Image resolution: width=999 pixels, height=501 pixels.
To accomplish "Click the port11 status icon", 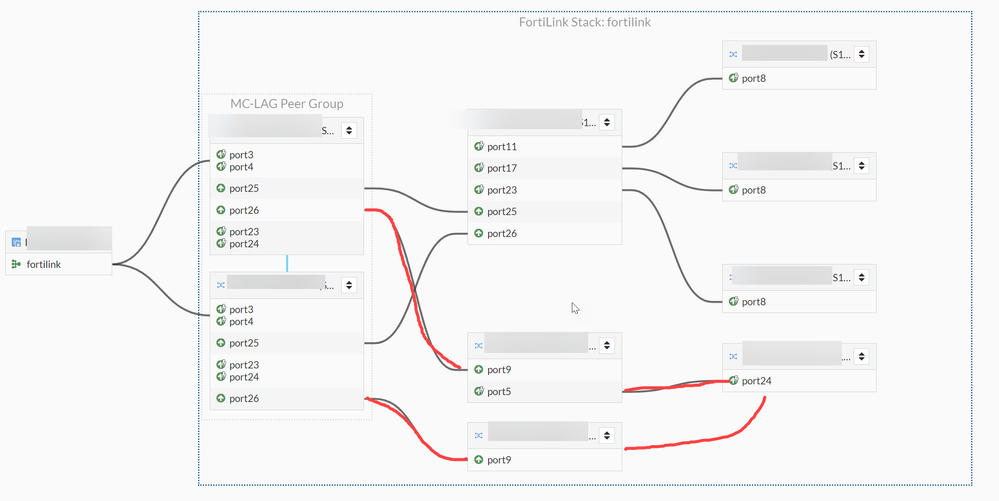I will (479, 146).
